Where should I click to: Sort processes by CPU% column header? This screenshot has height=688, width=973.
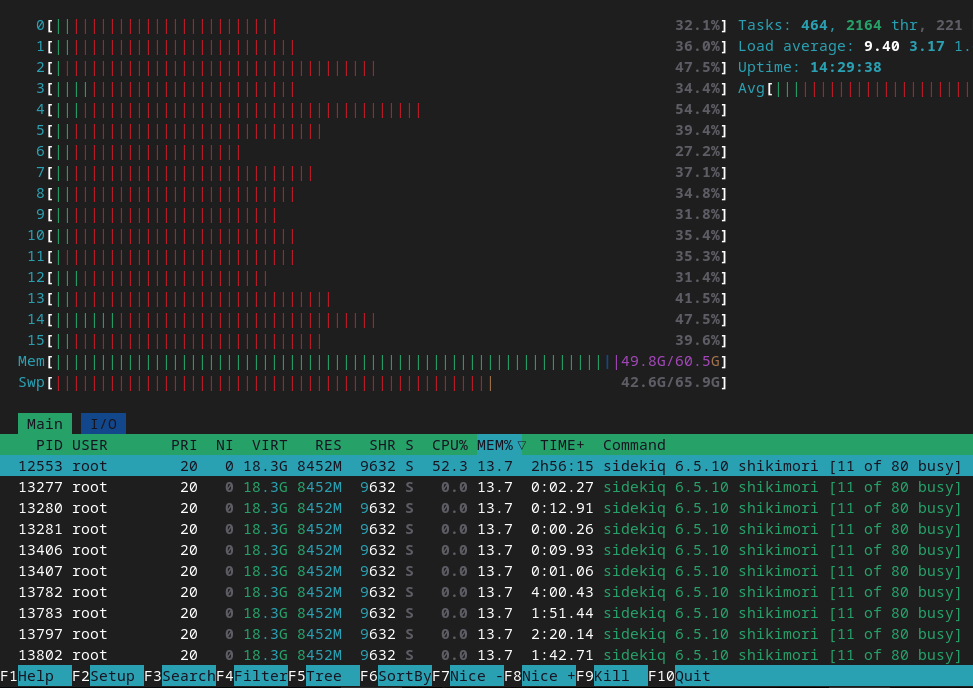[x=449, y=445]
